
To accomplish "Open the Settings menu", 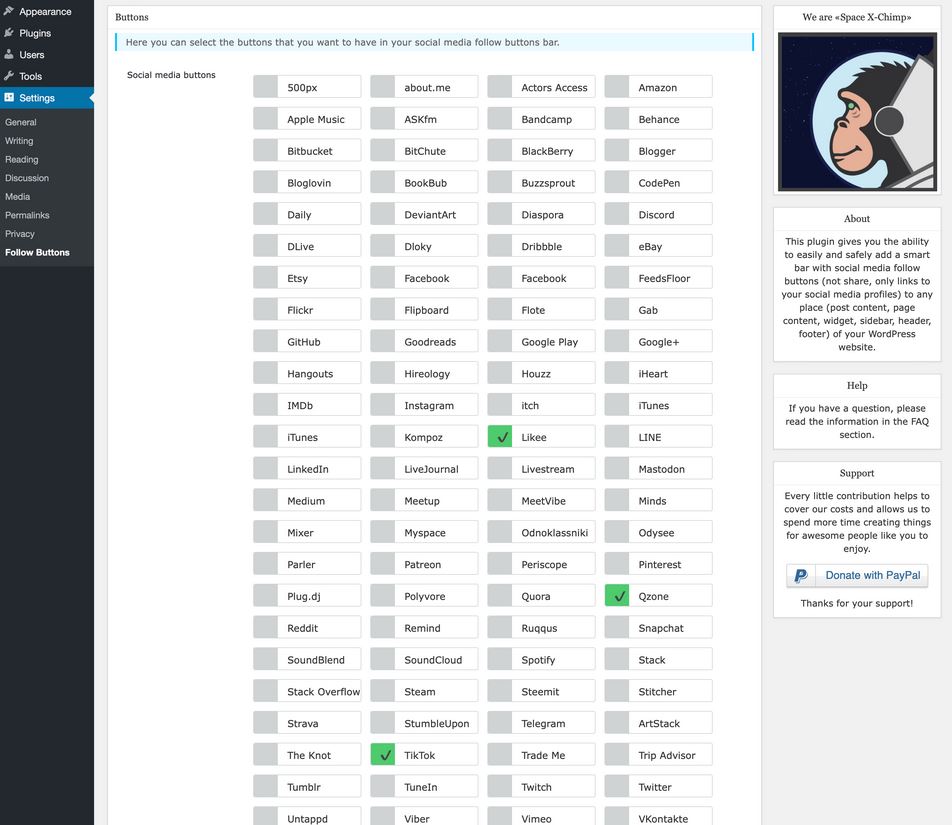I will [47, 97].
